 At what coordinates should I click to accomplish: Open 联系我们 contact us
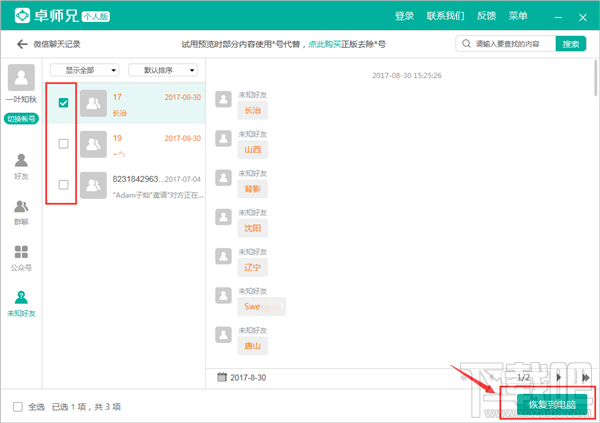pos(445,16)
